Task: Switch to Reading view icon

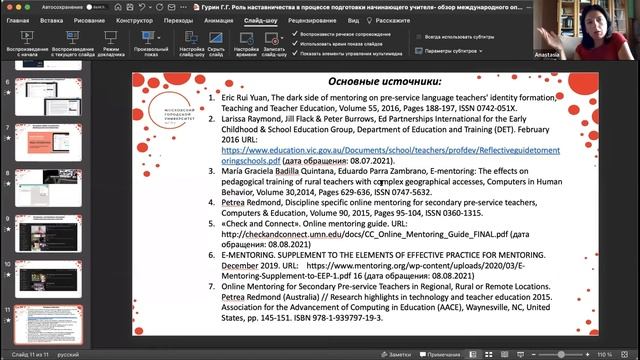Action: click(x=504, y=355)
